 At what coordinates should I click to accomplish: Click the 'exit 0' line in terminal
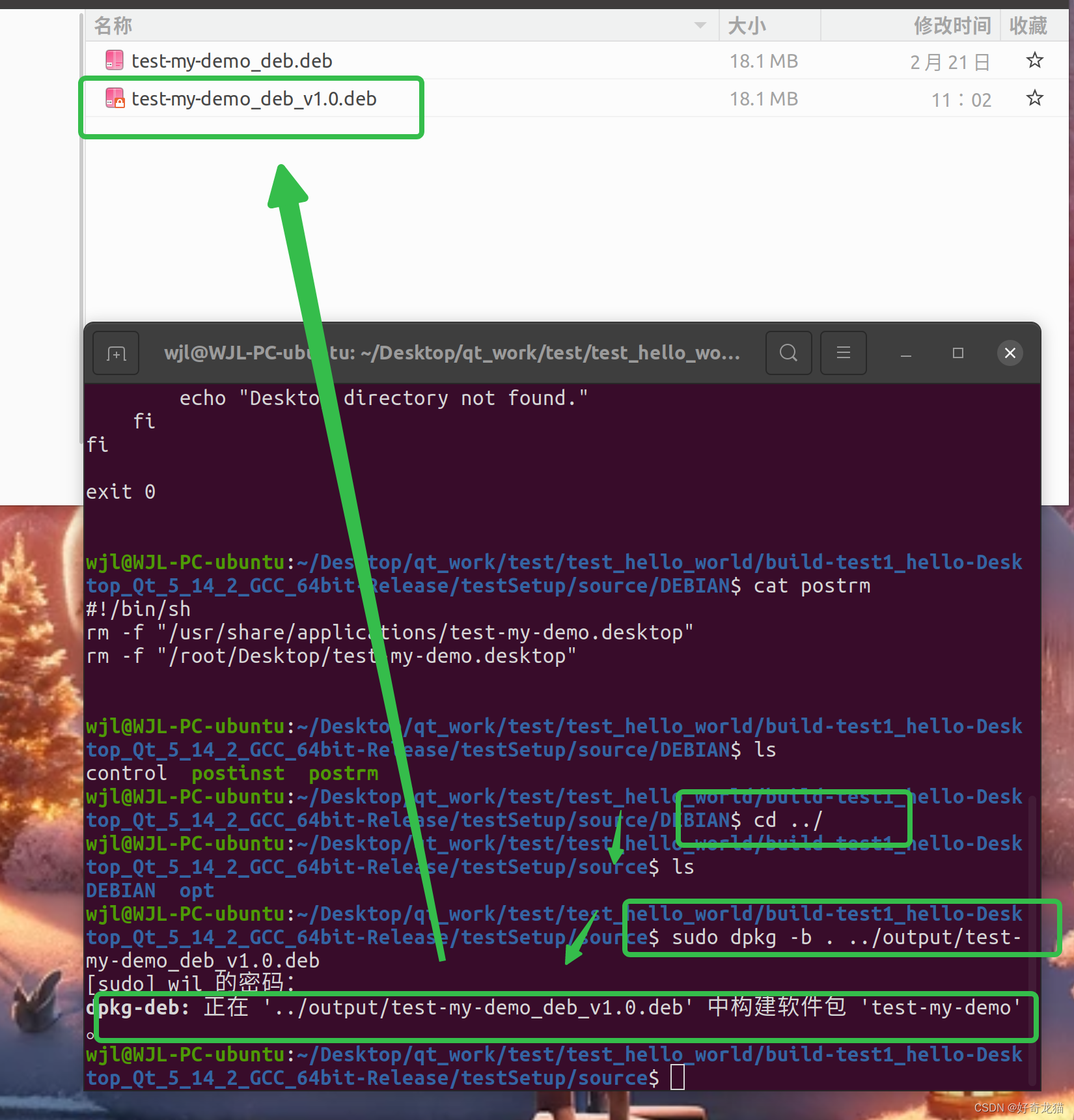(x=120, y=492)
